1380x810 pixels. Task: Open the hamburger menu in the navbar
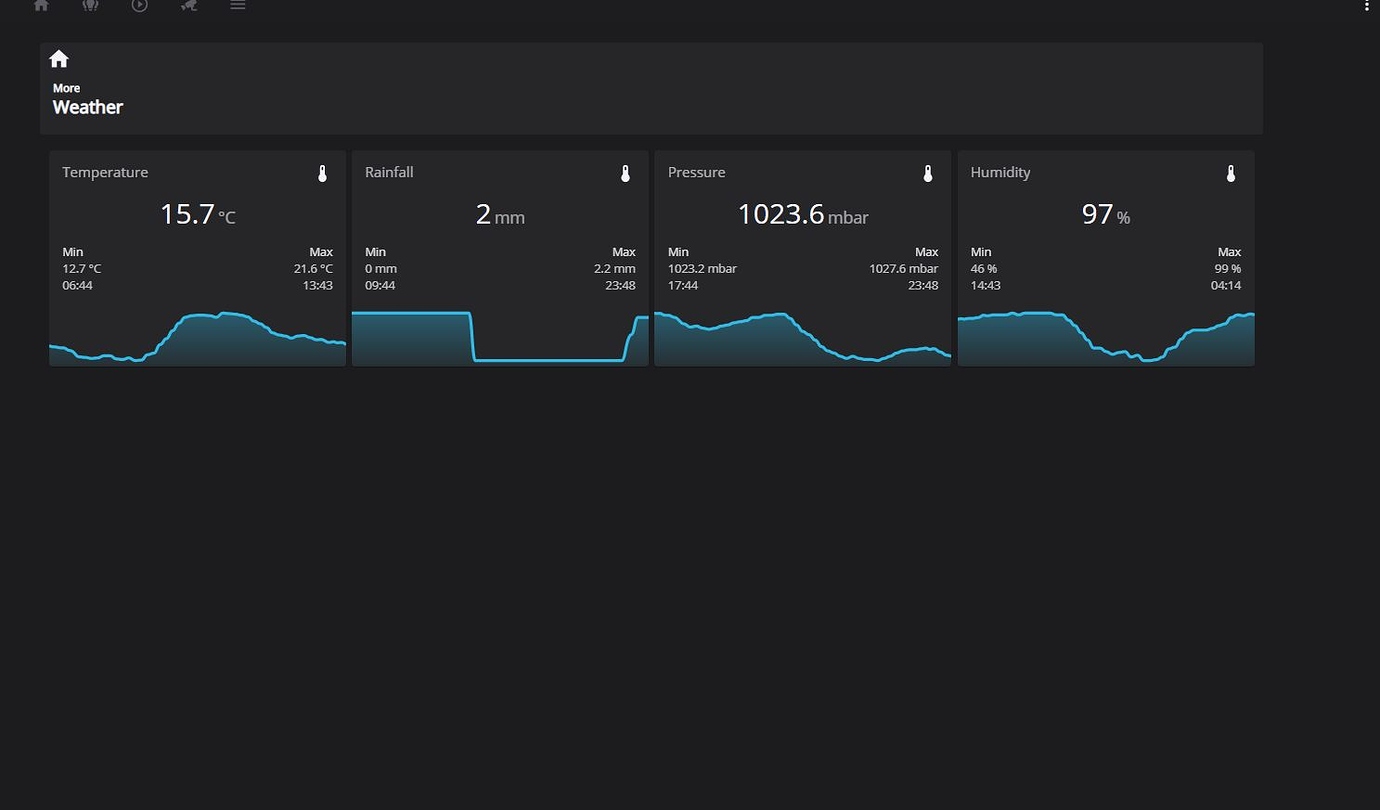tap(237, 6)
